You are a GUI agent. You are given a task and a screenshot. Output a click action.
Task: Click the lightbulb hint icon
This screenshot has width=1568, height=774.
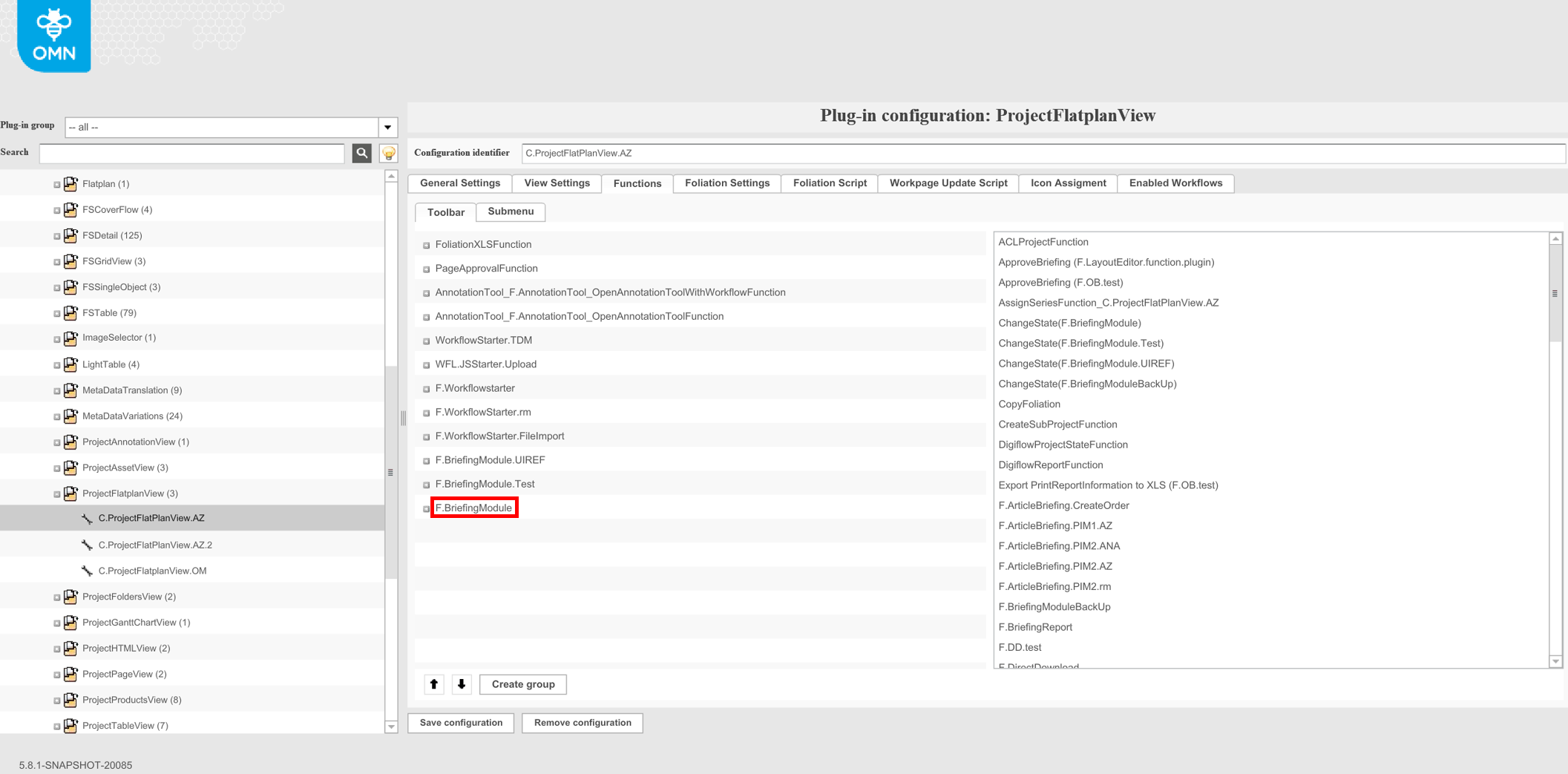(389, 153)
